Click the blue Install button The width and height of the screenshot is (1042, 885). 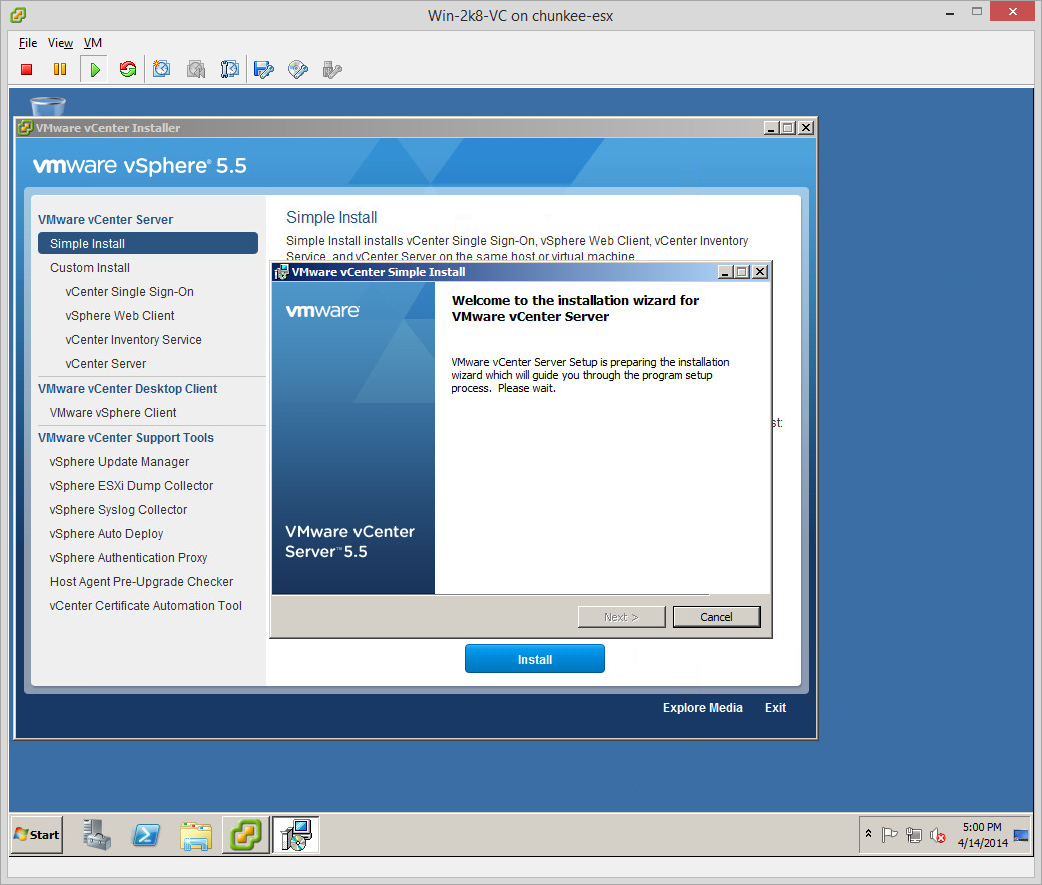pos(534,659)
